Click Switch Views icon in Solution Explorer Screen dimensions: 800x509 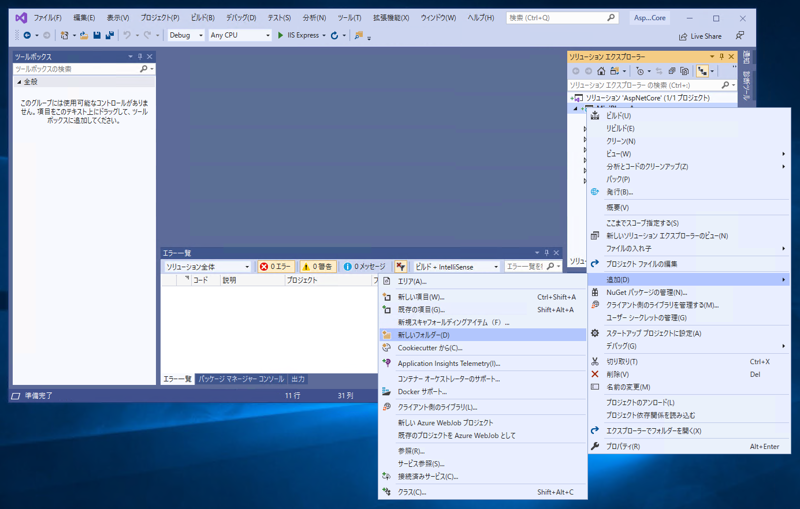tap(614, 71)
